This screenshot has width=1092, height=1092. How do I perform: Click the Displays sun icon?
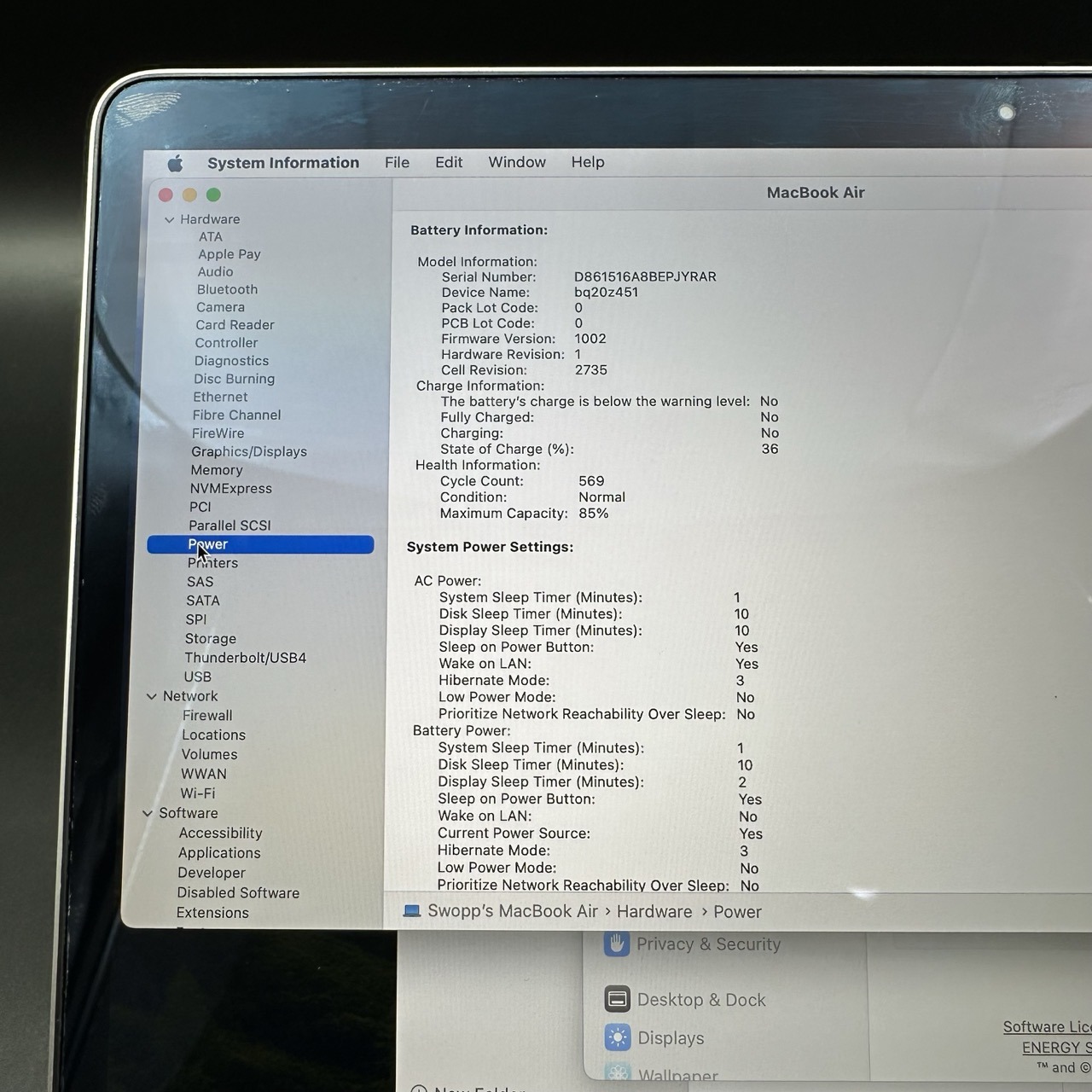click(617, 1037)
